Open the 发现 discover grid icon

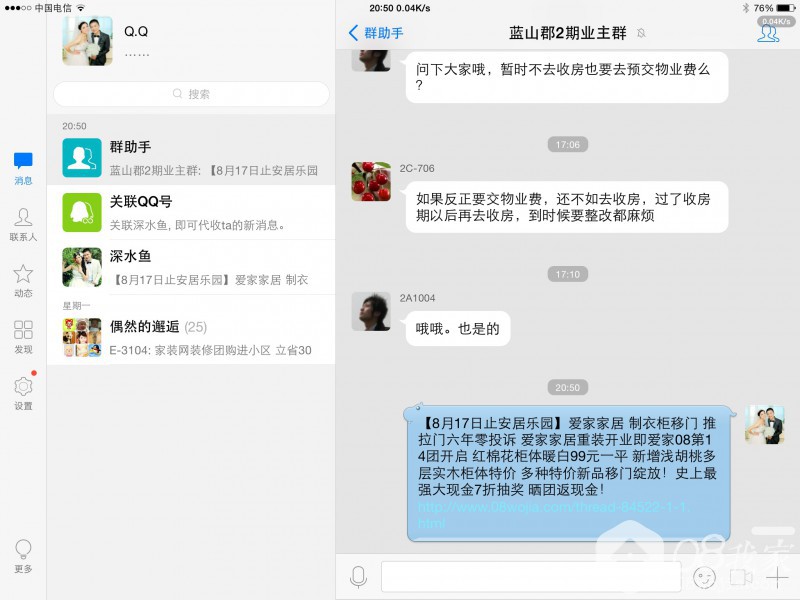(23, 337)
